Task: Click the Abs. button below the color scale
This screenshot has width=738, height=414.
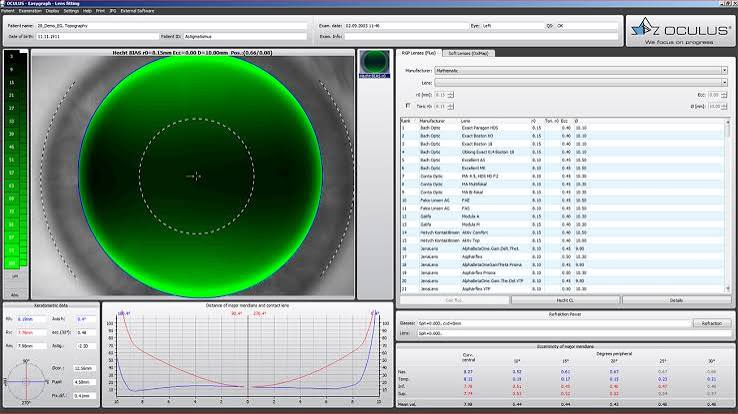Action: point(15,295)
